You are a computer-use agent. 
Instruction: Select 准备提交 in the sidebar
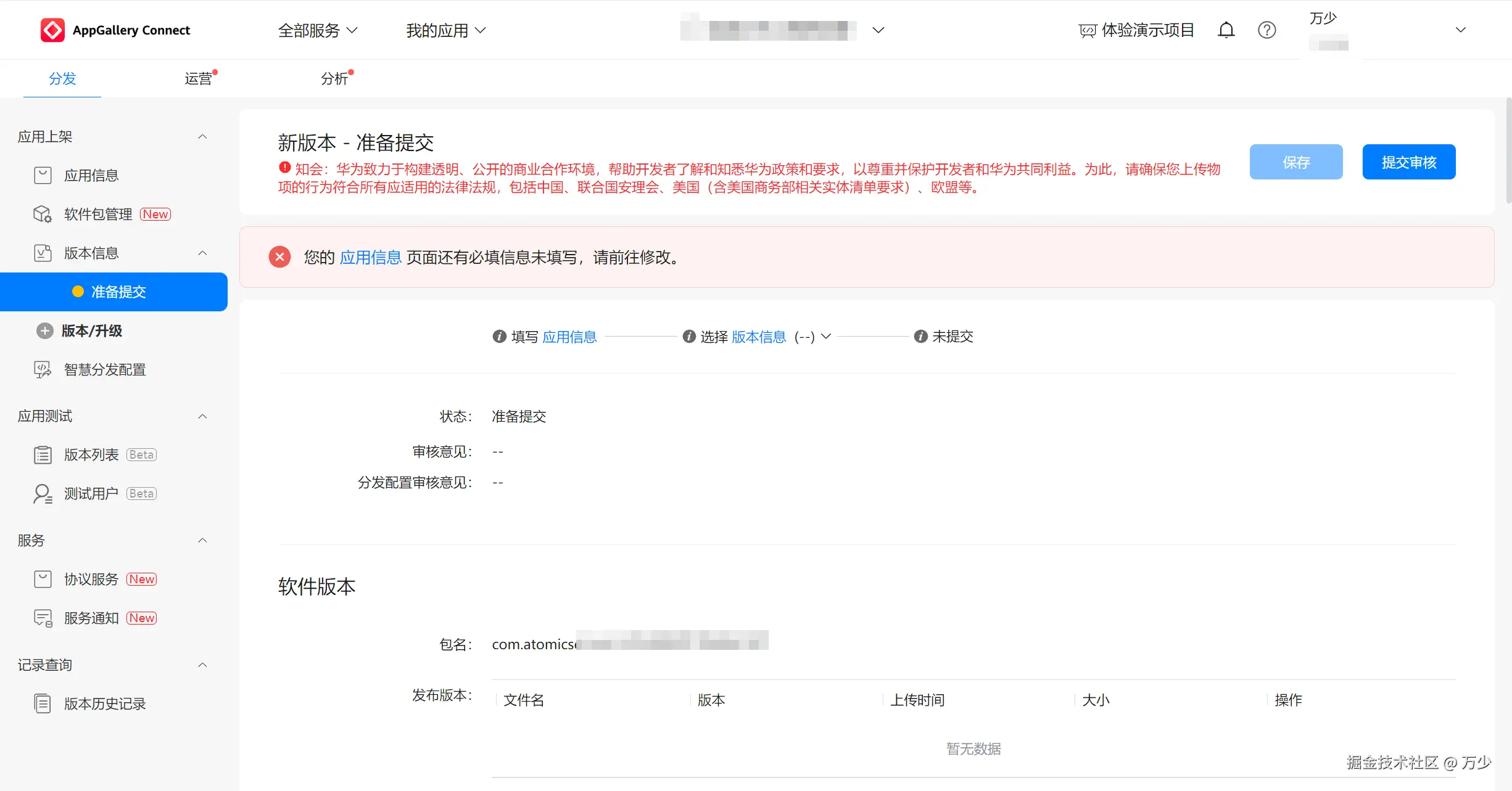(x=118, y=292)
